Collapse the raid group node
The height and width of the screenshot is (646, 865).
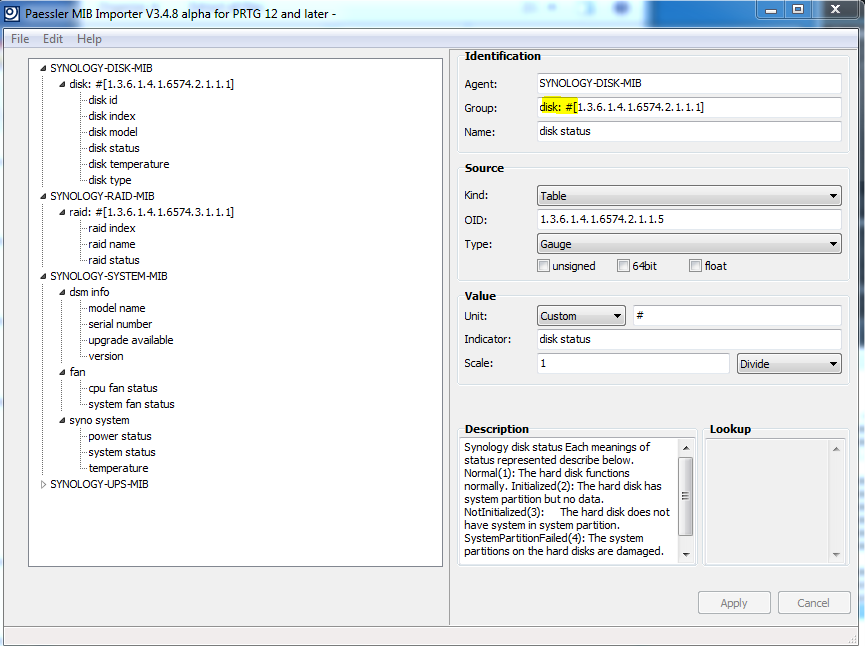point(62,212)
